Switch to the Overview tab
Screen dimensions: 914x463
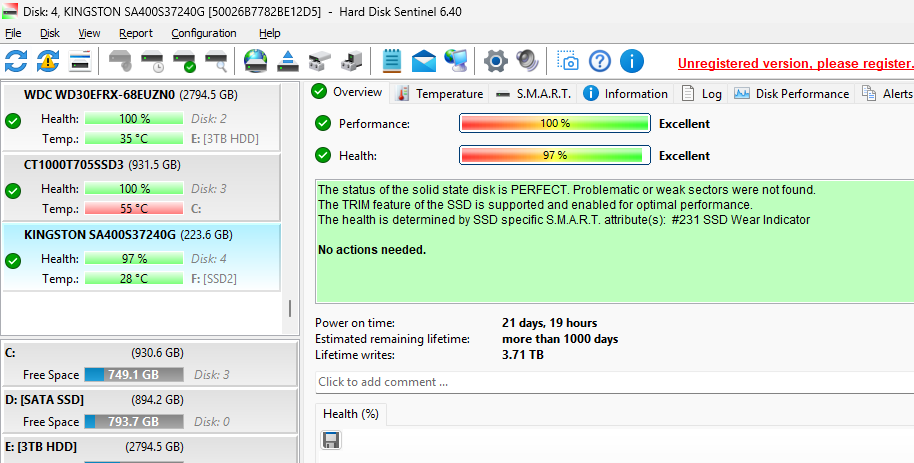[347, 92]
